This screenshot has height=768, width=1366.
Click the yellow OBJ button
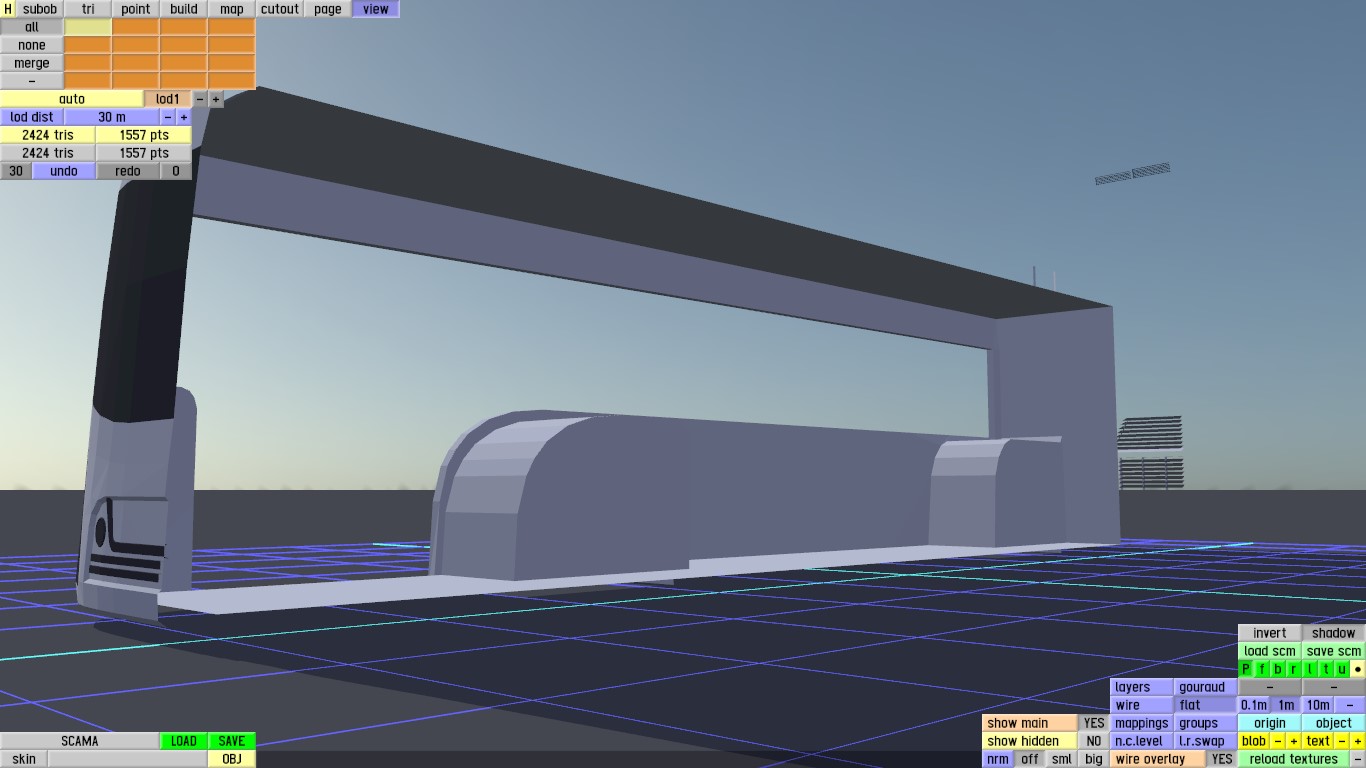point(232,759)
